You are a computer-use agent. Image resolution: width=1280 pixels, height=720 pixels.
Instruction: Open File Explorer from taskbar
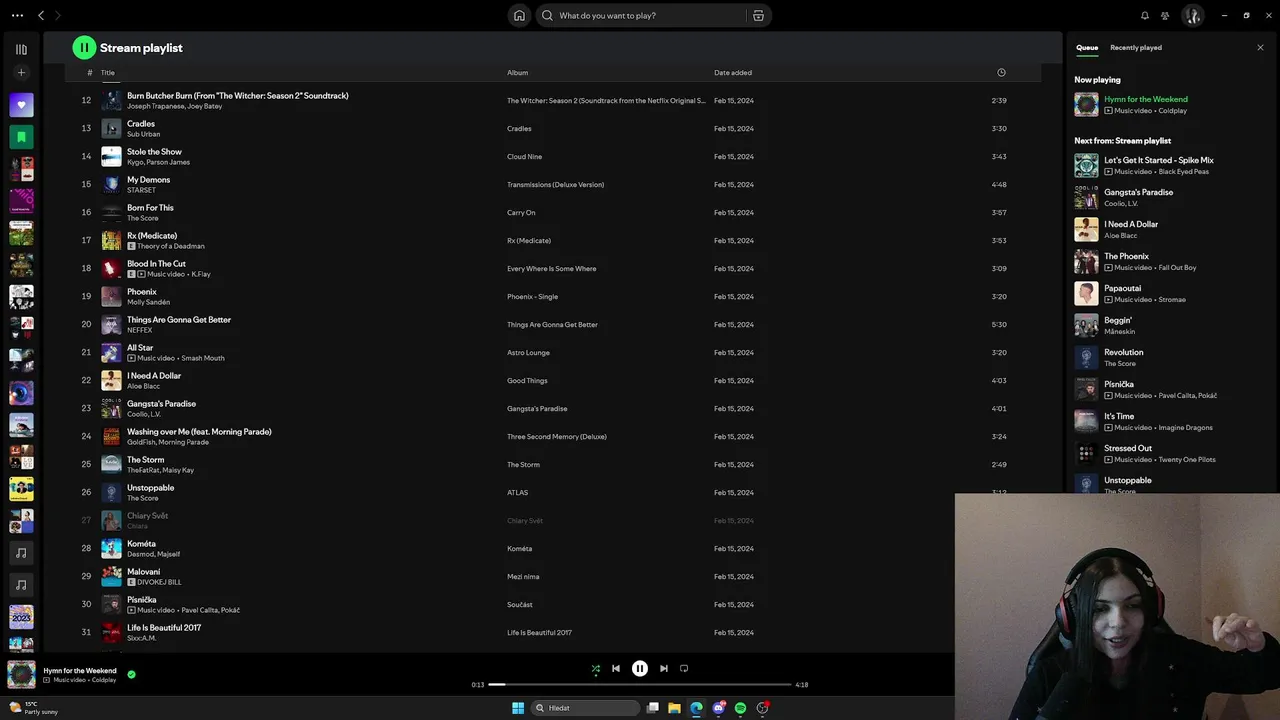coord(675,708)
